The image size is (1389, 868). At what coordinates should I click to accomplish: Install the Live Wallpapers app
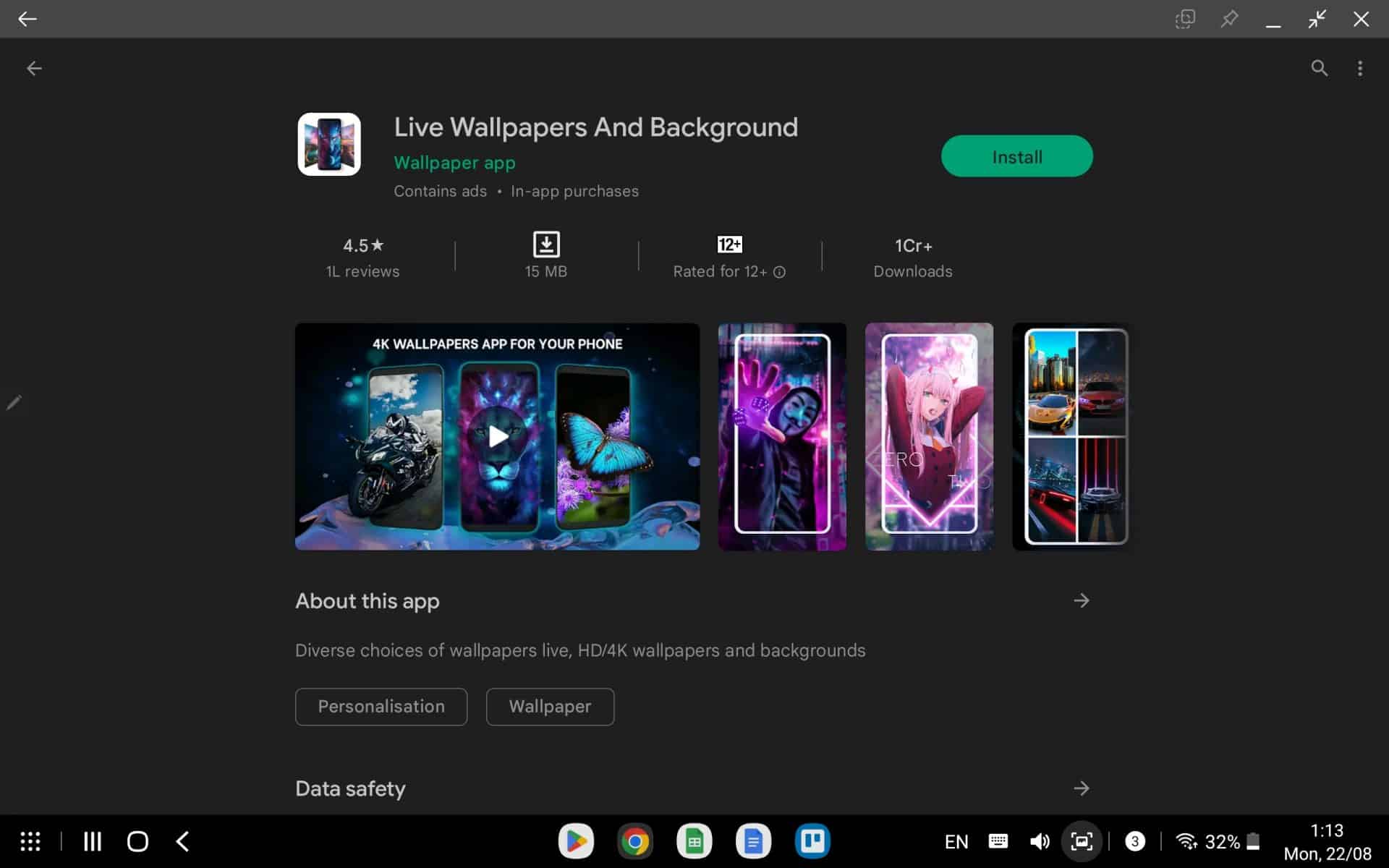1016,156
